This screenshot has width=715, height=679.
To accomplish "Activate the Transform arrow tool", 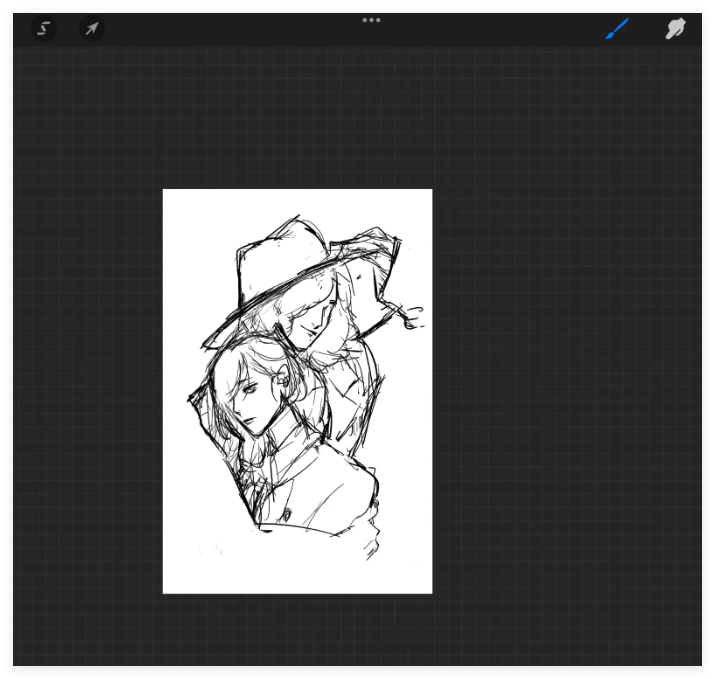I will click(x=92, y=29).
